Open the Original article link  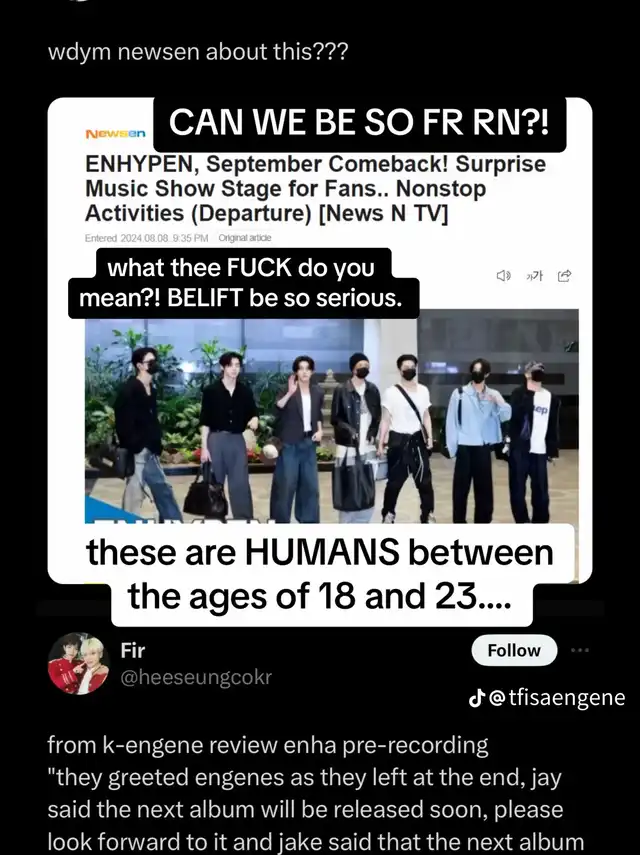tap(245, 238)
